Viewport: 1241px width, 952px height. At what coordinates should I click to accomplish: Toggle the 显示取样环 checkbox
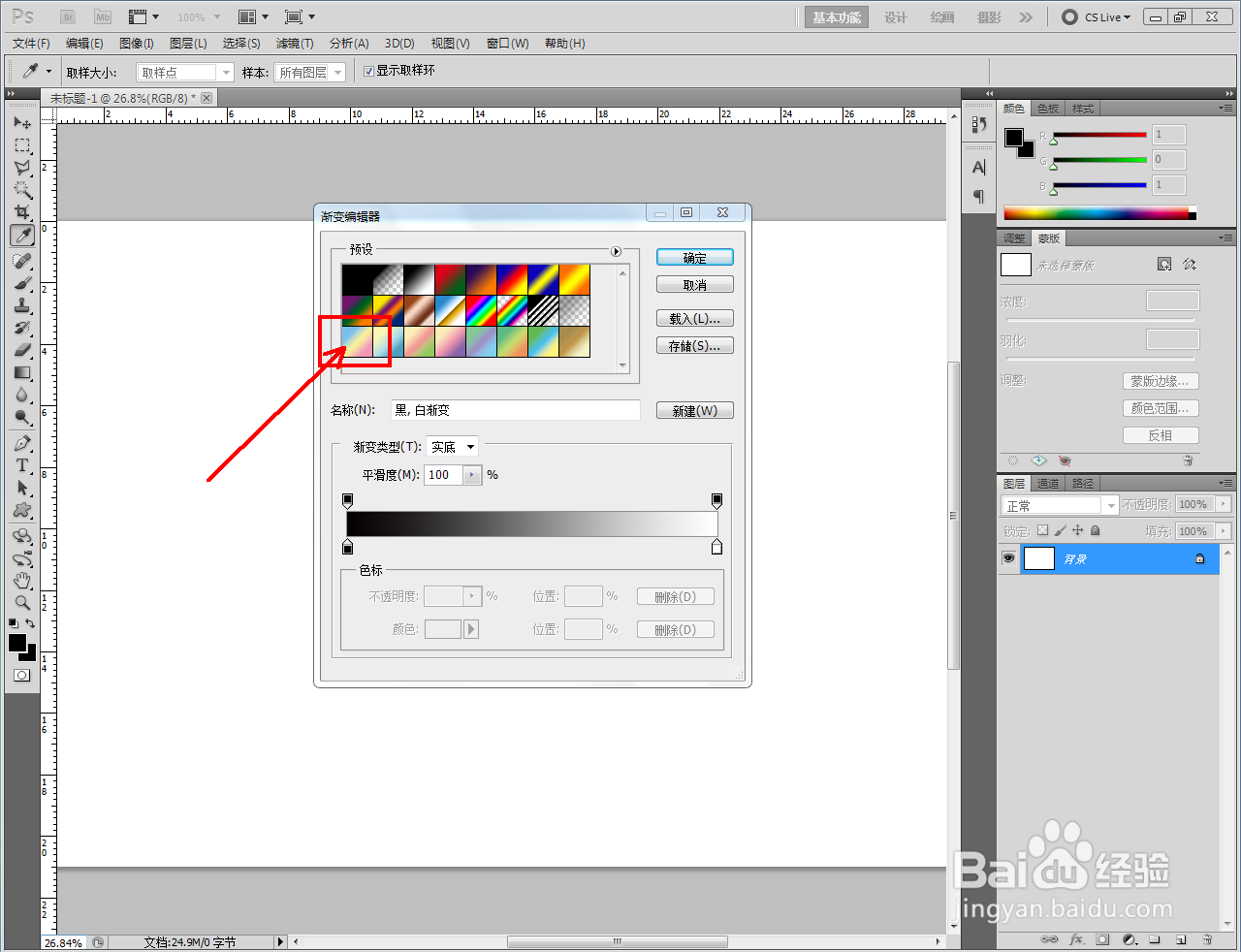tap(368, 71)
